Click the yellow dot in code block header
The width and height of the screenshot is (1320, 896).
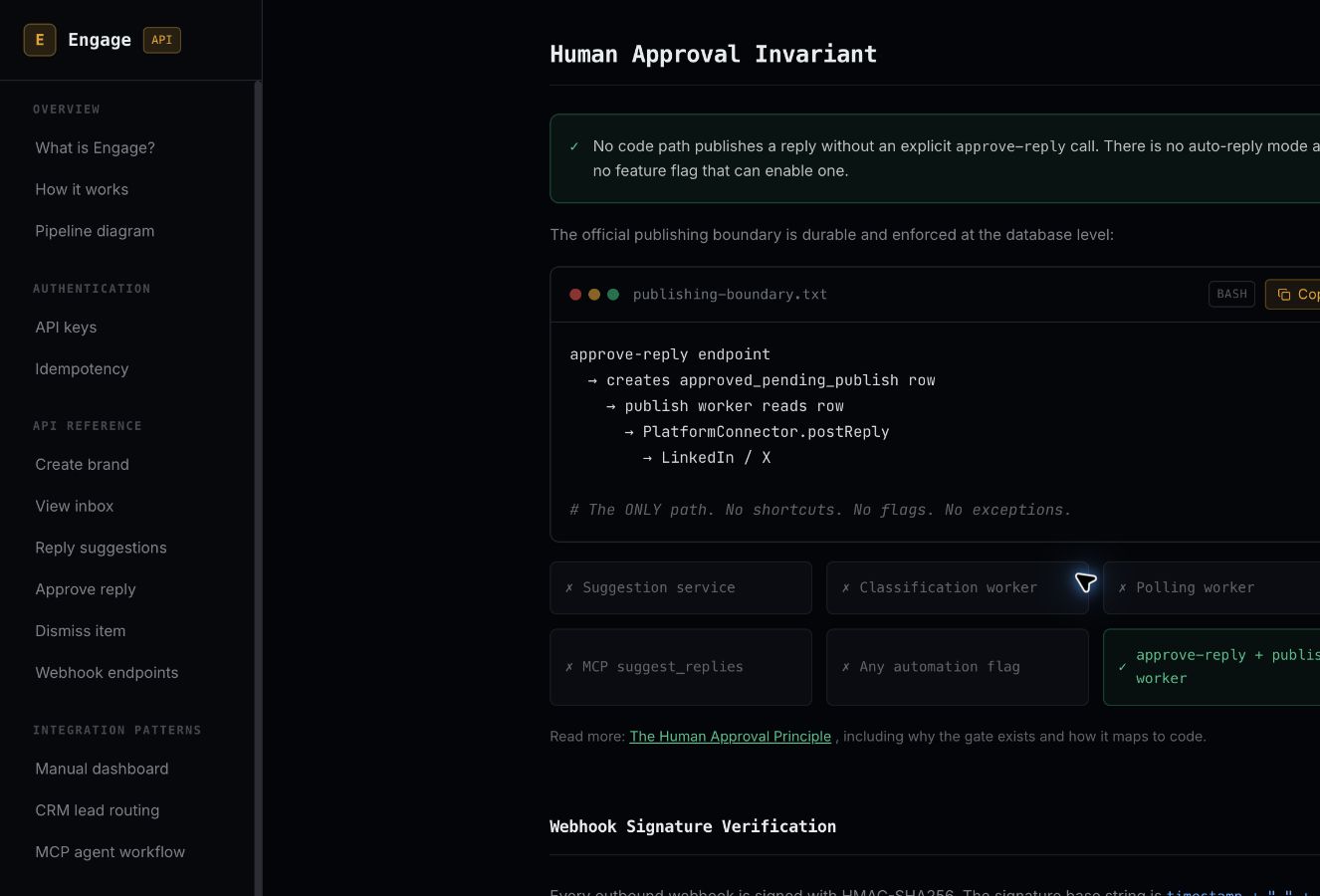pyautogui.click(x=594, y=294)
